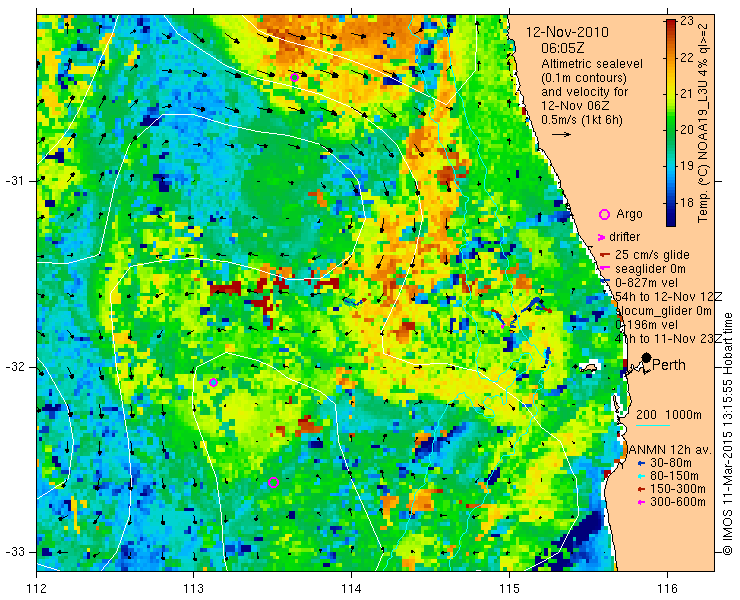The image size is (740, 600).
Task: Click the '(0.1m contours)' caption line
Action: 584,78
